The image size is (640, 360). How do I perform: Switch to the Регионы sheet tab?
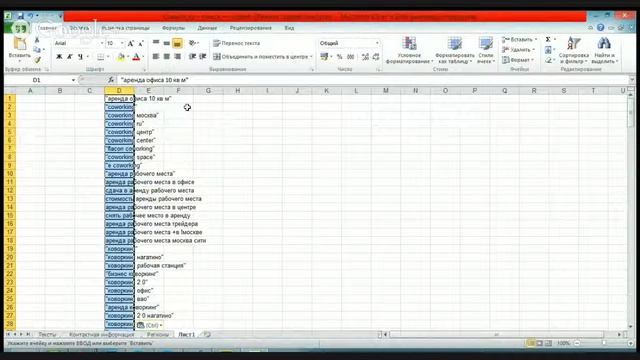[158, 334]
